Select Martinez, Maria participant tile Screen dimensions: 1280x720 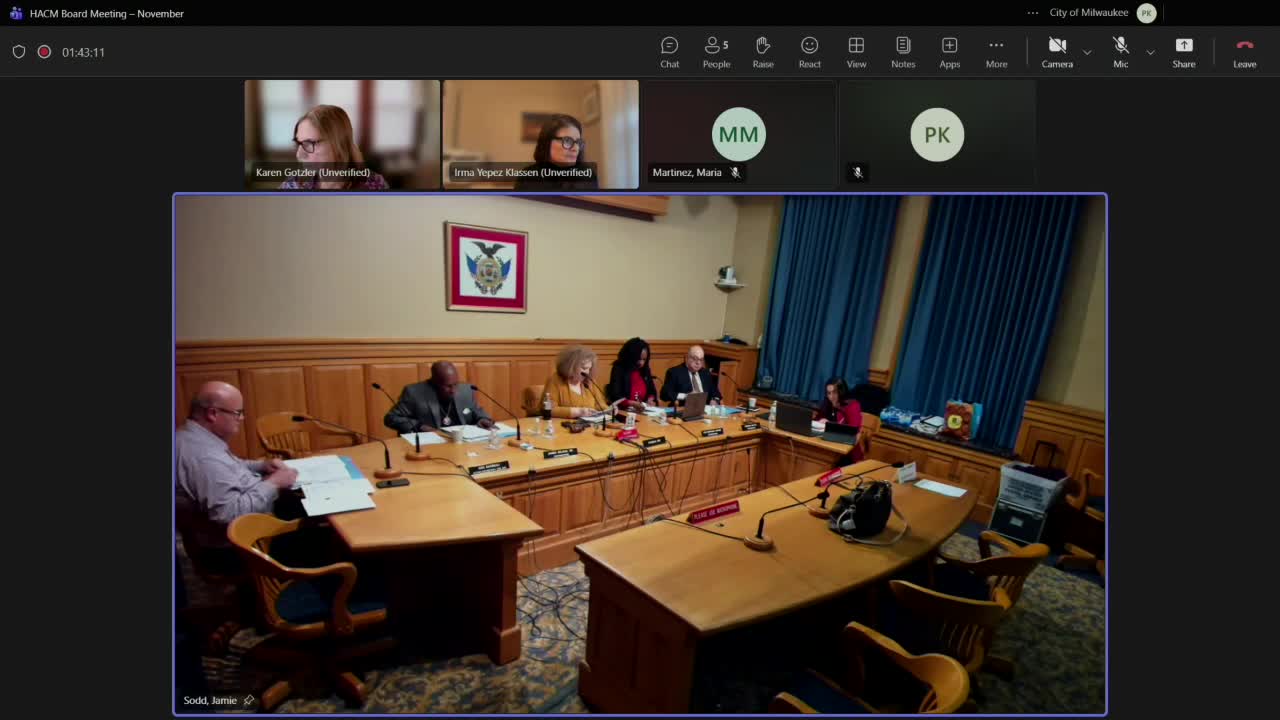[738, 134]
